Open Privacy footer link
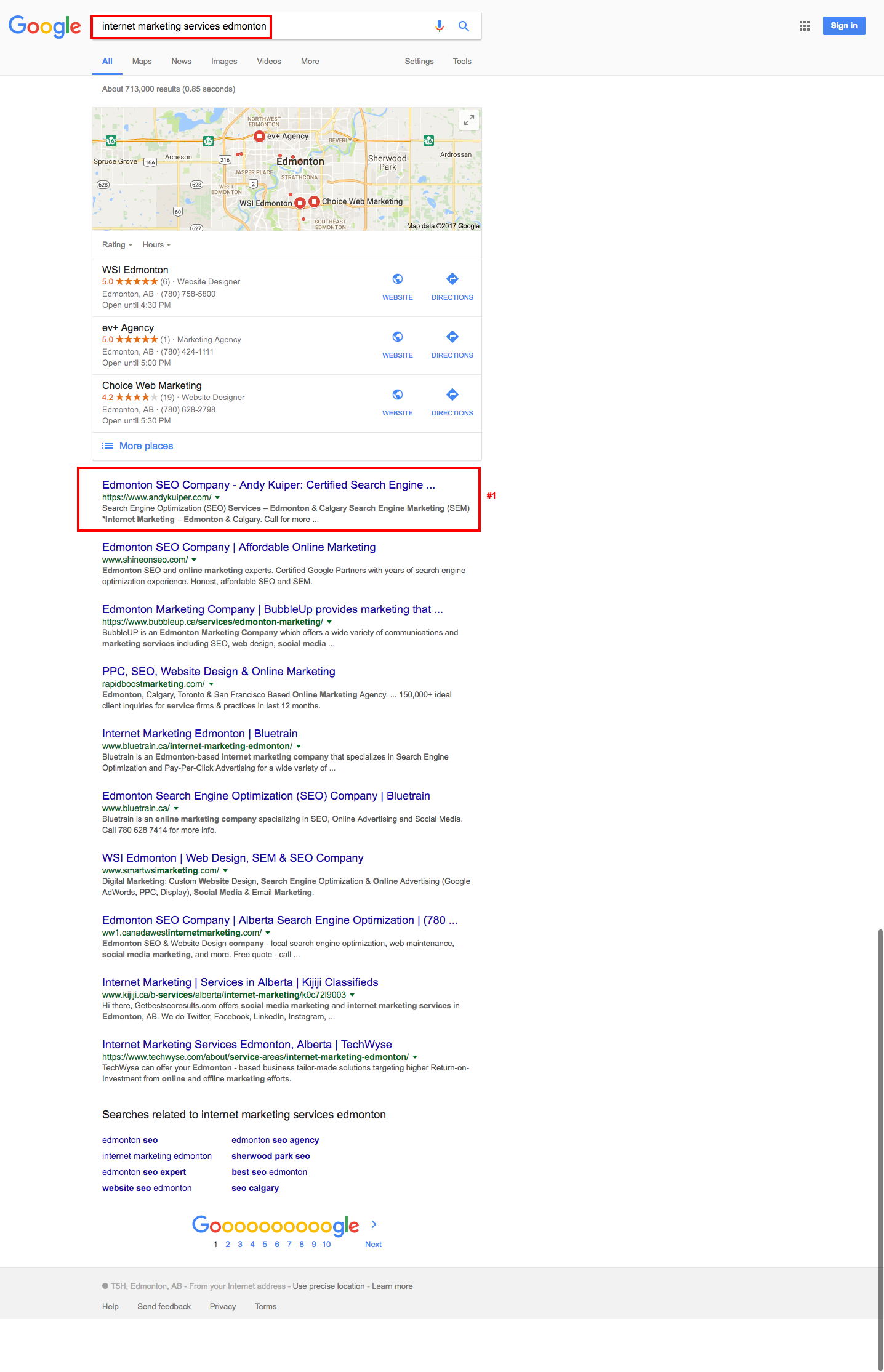The image size is (884, 1372). pos(223,1306)
